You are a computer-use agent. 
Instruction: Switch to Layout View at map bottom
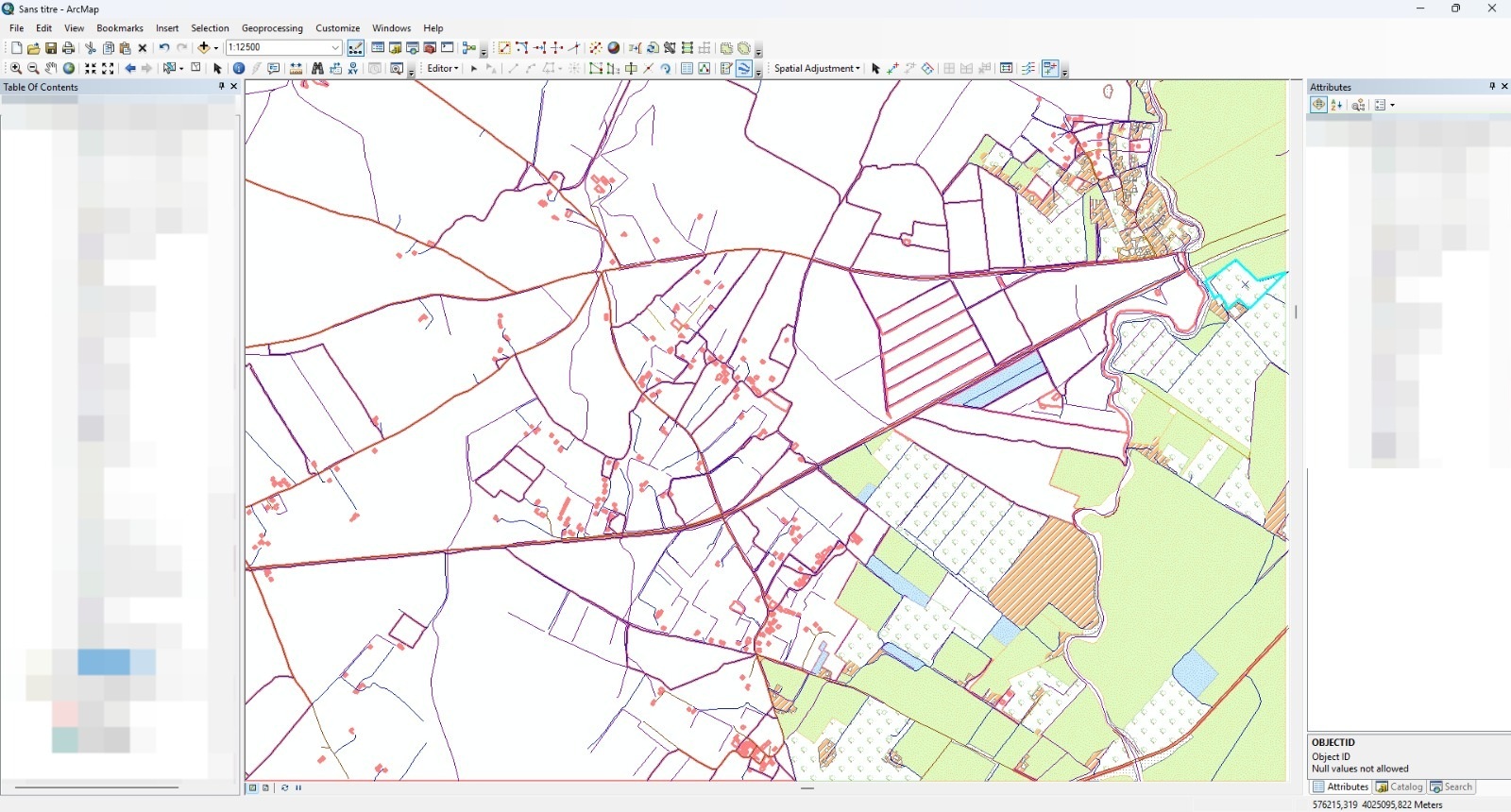pos(266,787)
